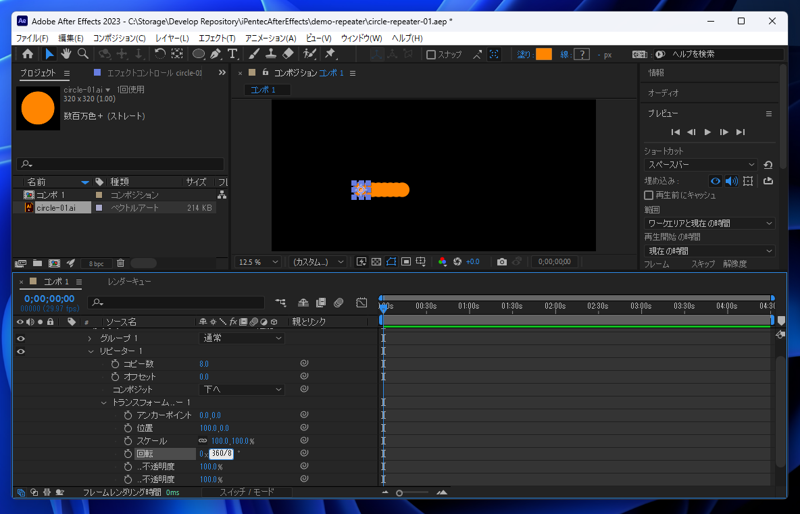Click the Home icon in toolbar
Image resolution: width=800 pixels, height=514 pixels.
tap(27, 54)
